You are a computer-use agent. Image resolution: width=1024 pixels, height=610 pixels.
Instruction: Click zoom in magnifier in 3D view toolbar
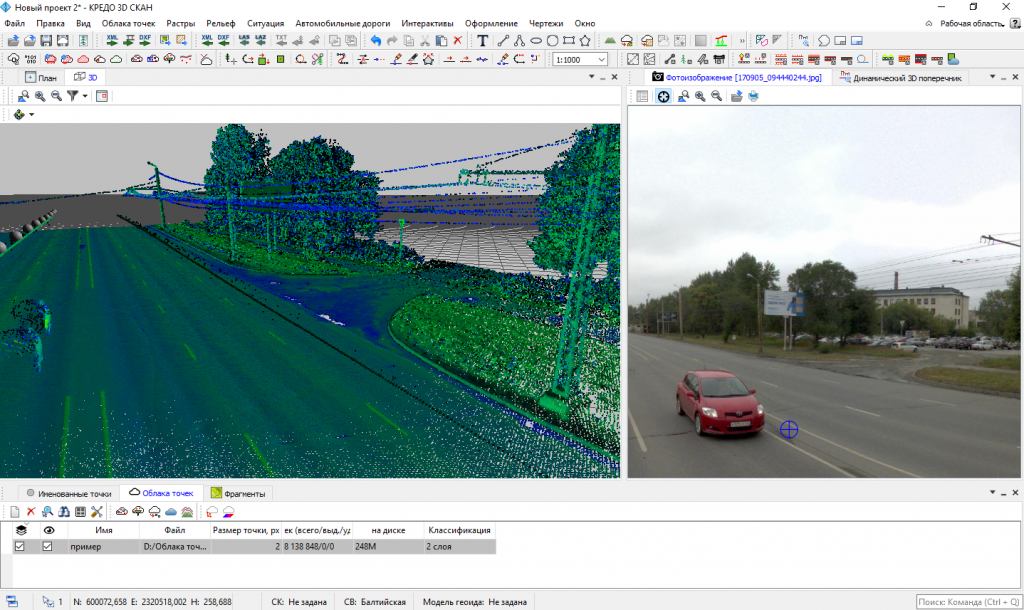point(40,96)
